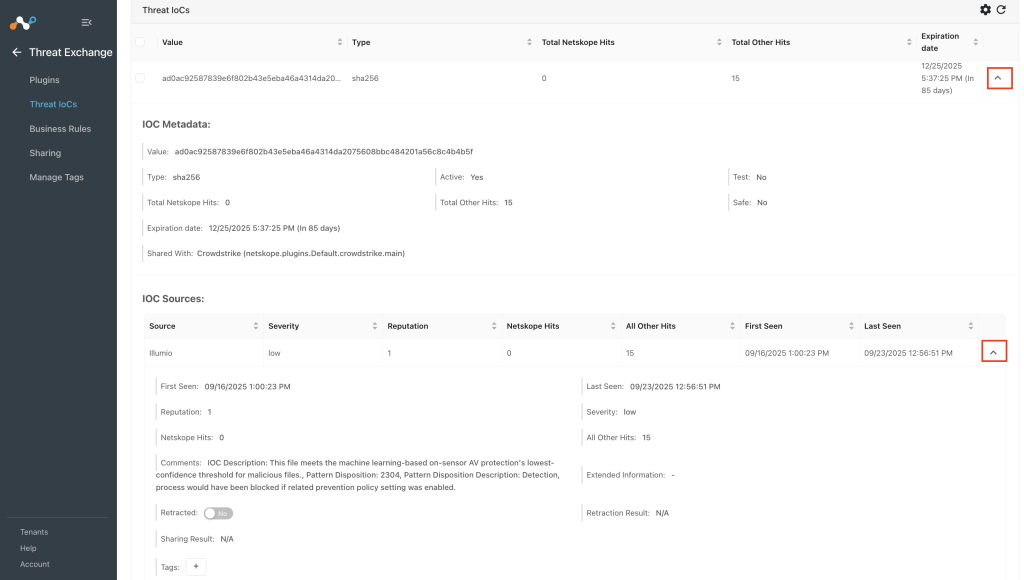The image size is (1024, 580).
Task: Open Manage Tags in sidebar
Action: tap(56, 177)
